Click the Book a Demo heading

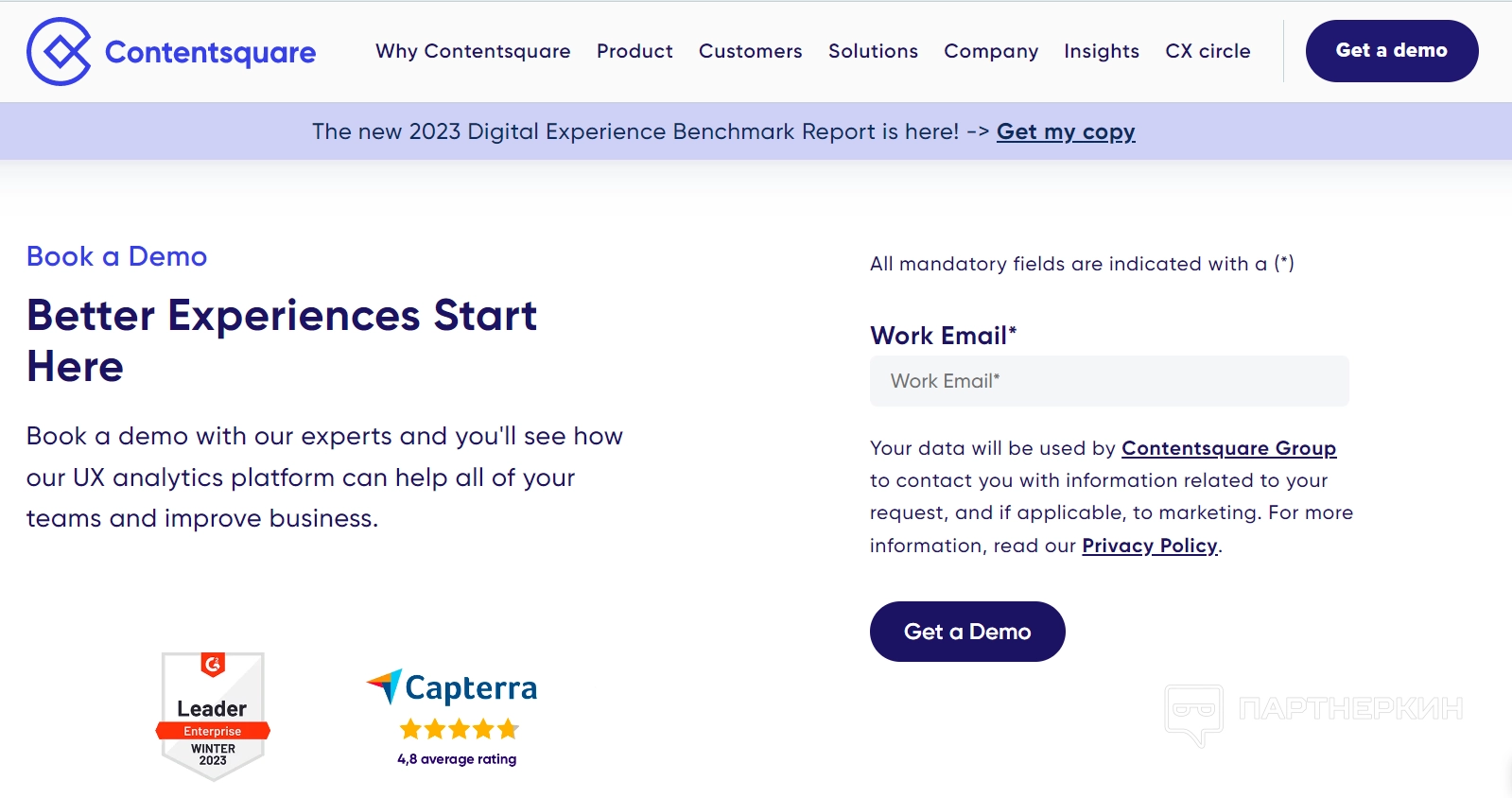(x=117, y=256)
